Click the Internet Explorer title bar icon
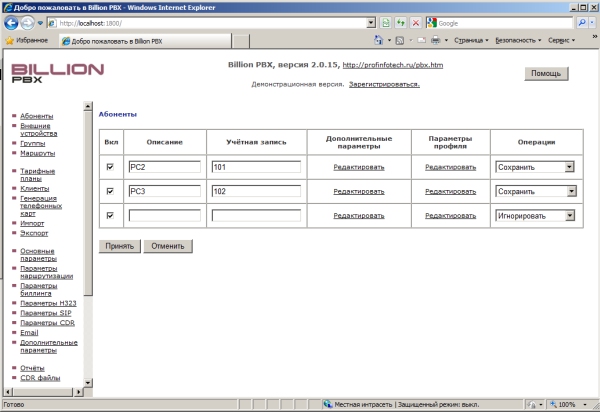The width and height of the screenshot is (600, 412). tap(8, 7)
